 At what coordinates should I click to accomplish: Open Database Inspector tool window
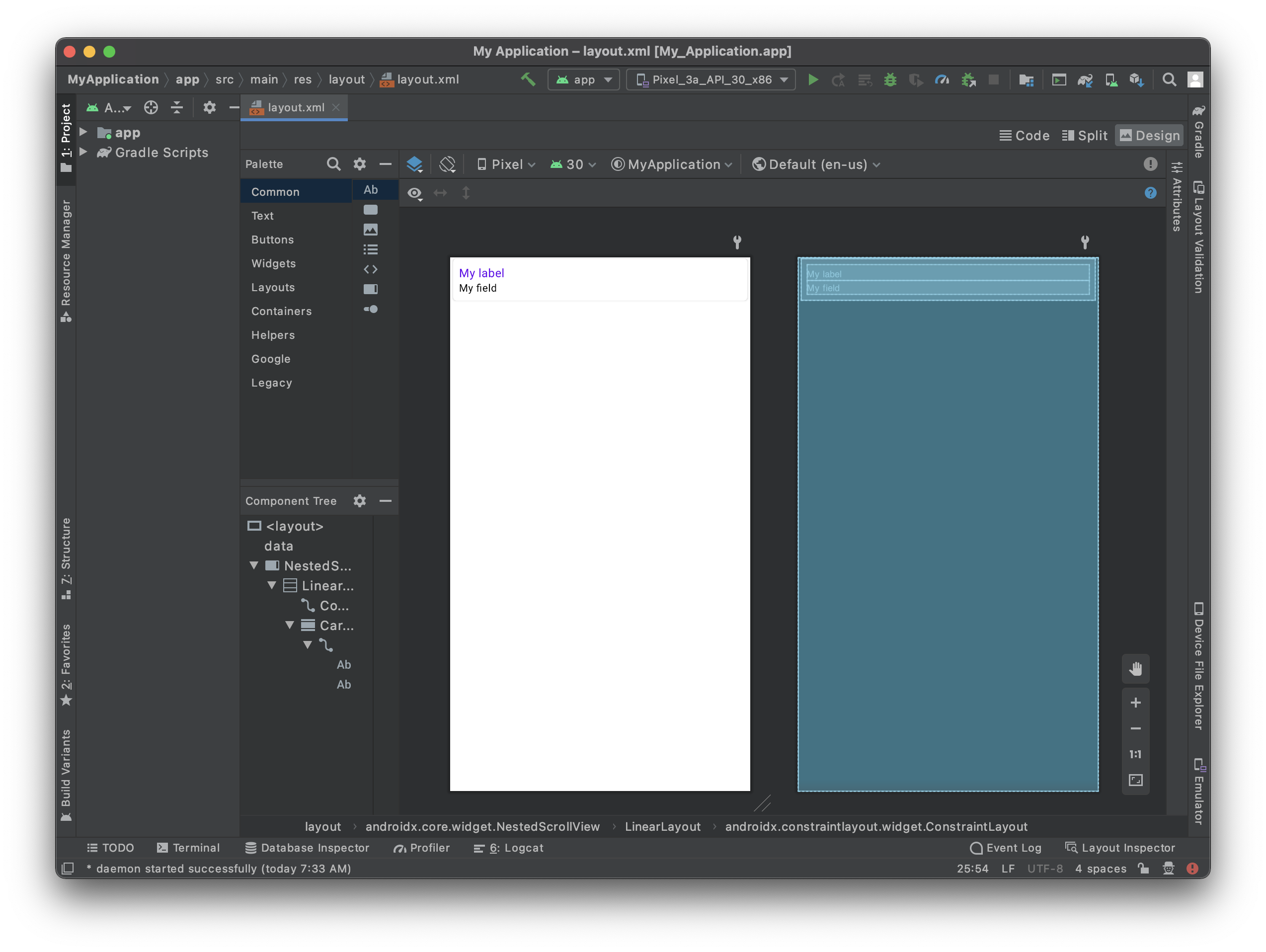308,848
